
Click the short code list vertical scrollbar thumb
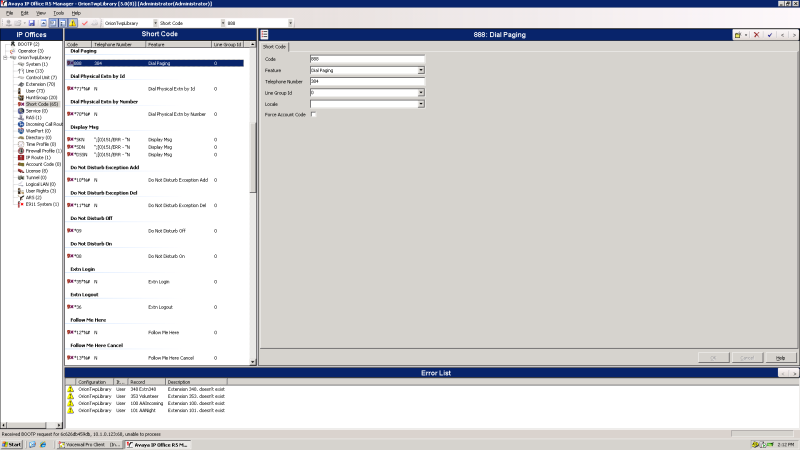click(x=253, y=157)
